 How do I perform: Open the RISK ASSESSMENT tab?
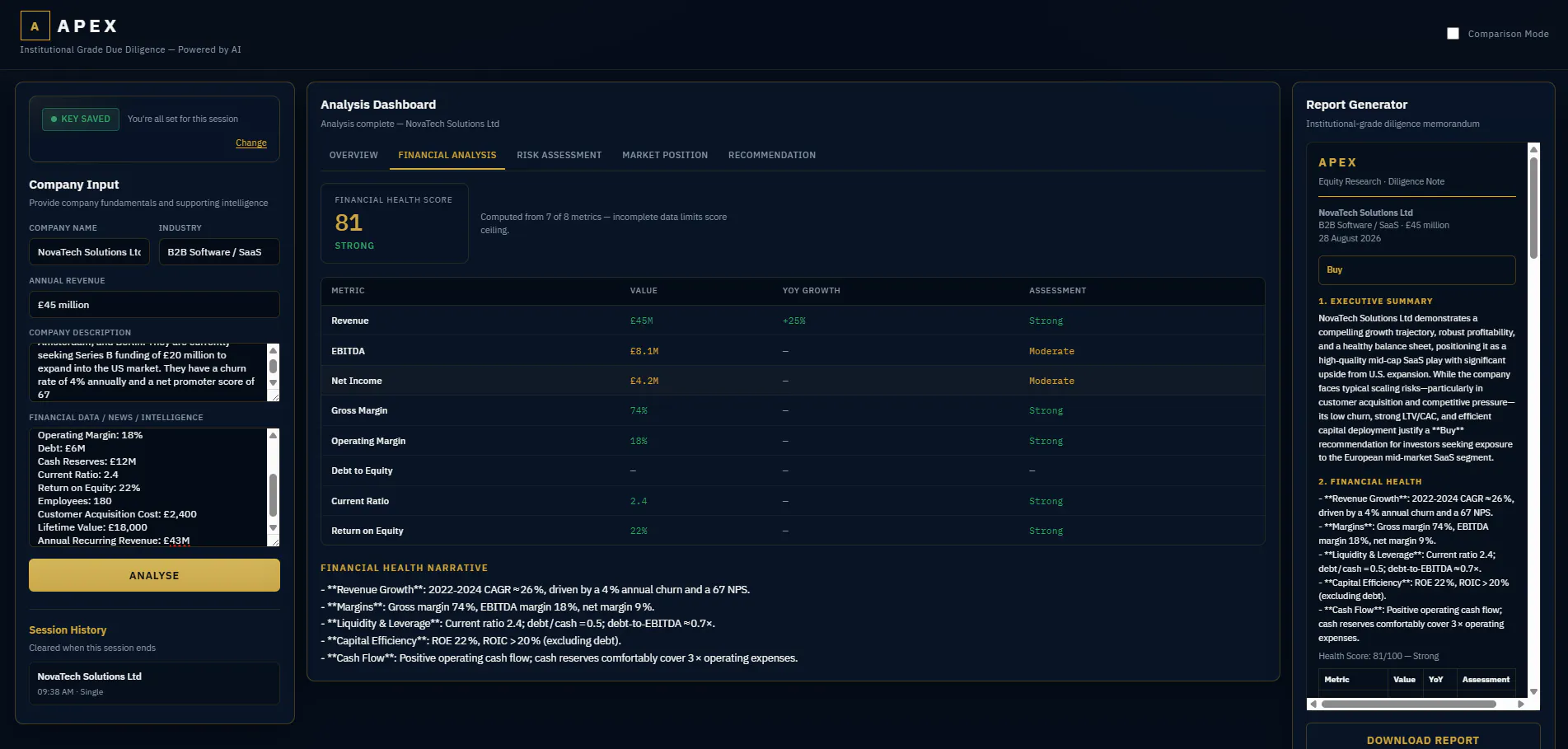[x=559, y=155]
